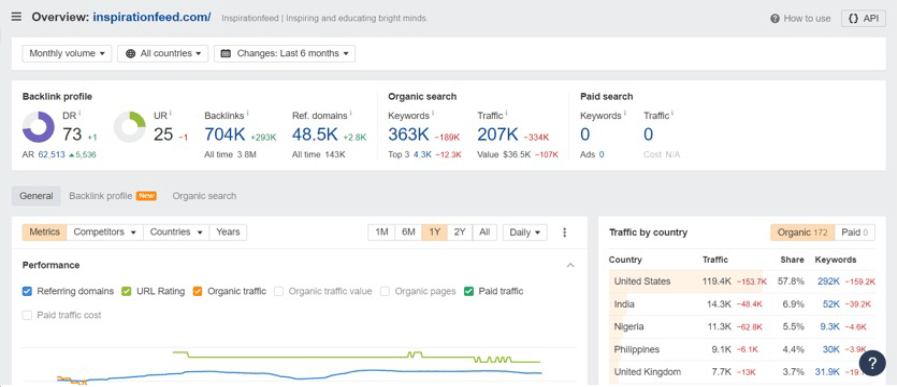Collapse the Performance section chevron
This screenshot has height=387, width=897.
pyautogui.click(x=570, y=265)
